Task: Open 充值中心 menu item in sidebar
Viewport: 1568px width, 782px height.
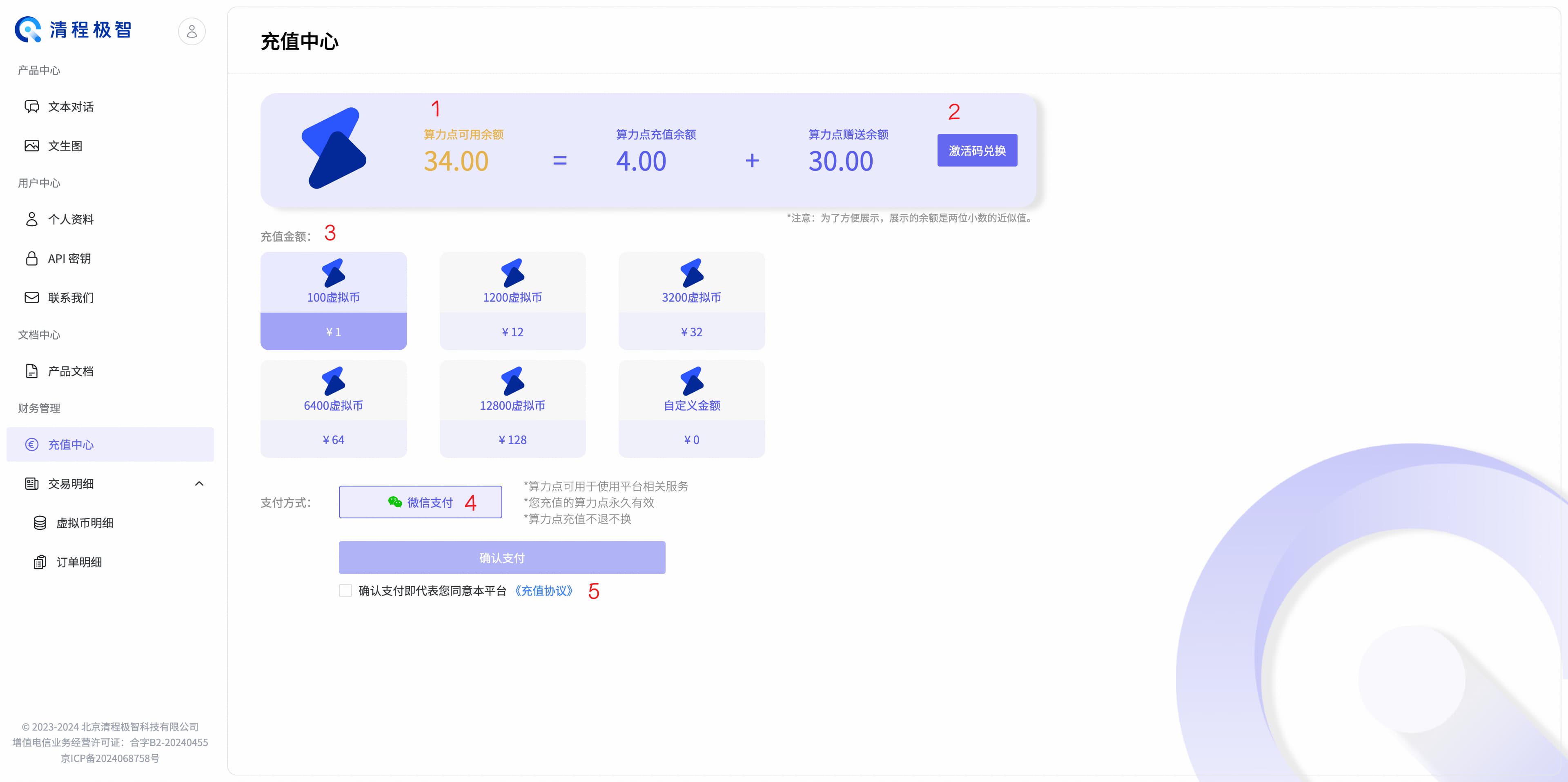Action: (71, 445)
